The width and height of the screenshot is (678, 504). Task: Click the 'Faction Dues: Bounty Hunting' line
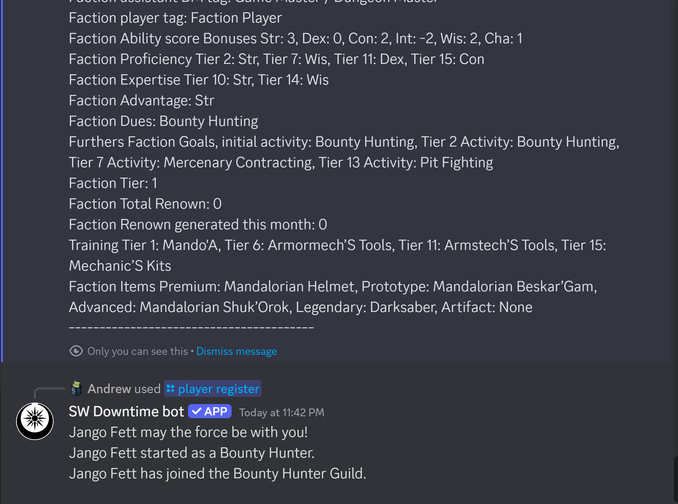163,121
